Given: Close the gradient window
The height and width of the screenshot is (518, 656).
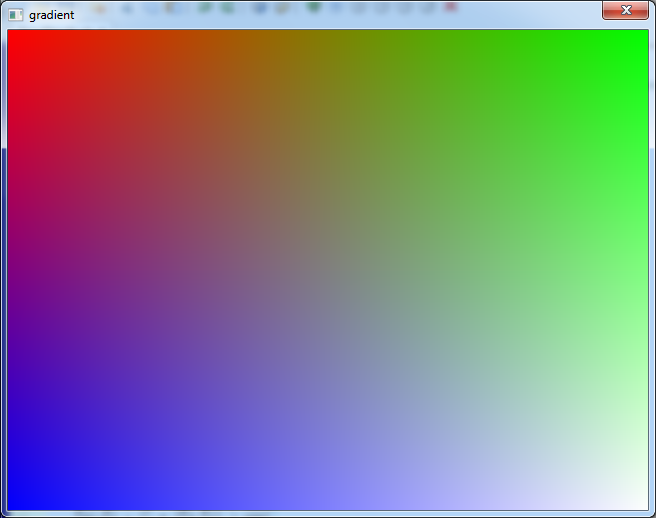Looking at the screenshot, I should pyautogui.click(x=625, y=10).
